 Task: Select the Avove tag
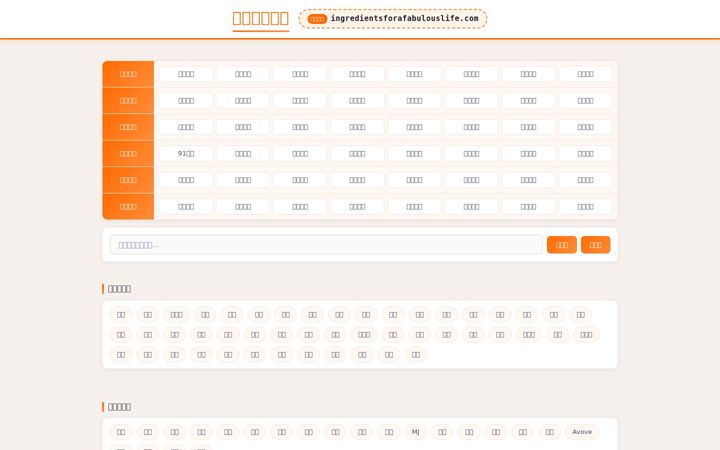coord(582,432)
